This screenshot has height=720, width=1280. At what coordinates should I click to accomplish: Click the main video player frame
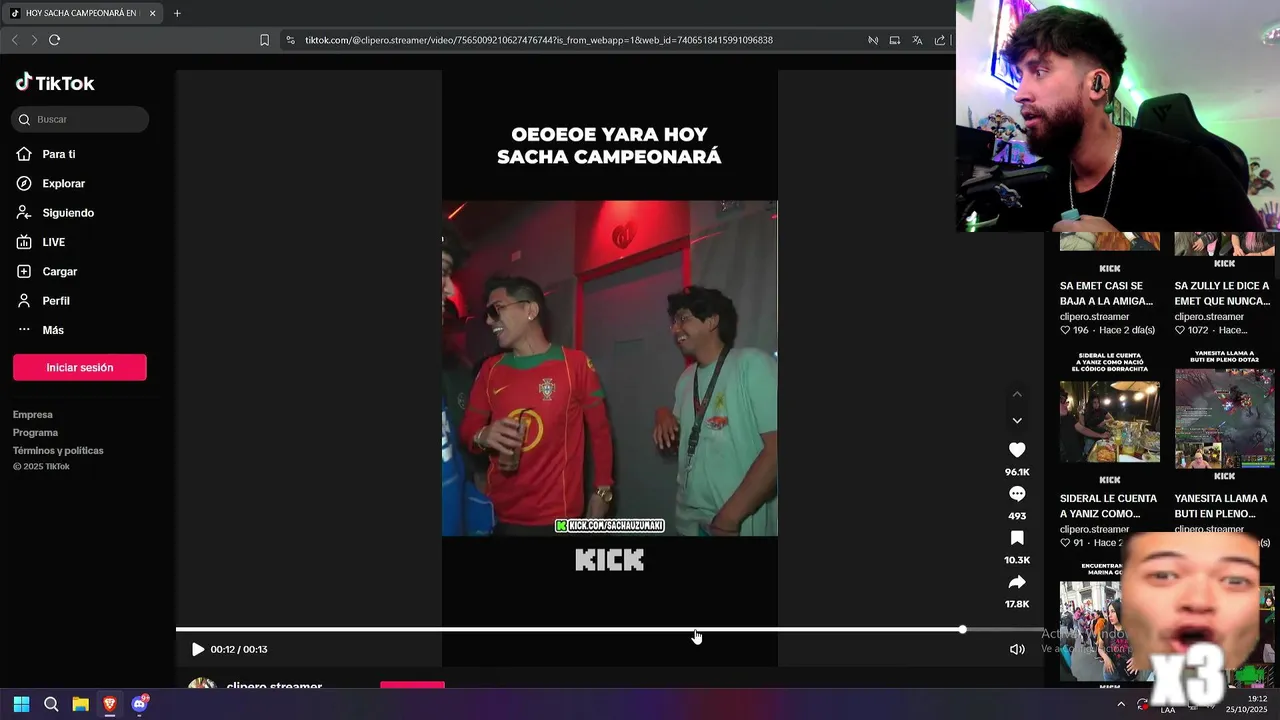610,368
